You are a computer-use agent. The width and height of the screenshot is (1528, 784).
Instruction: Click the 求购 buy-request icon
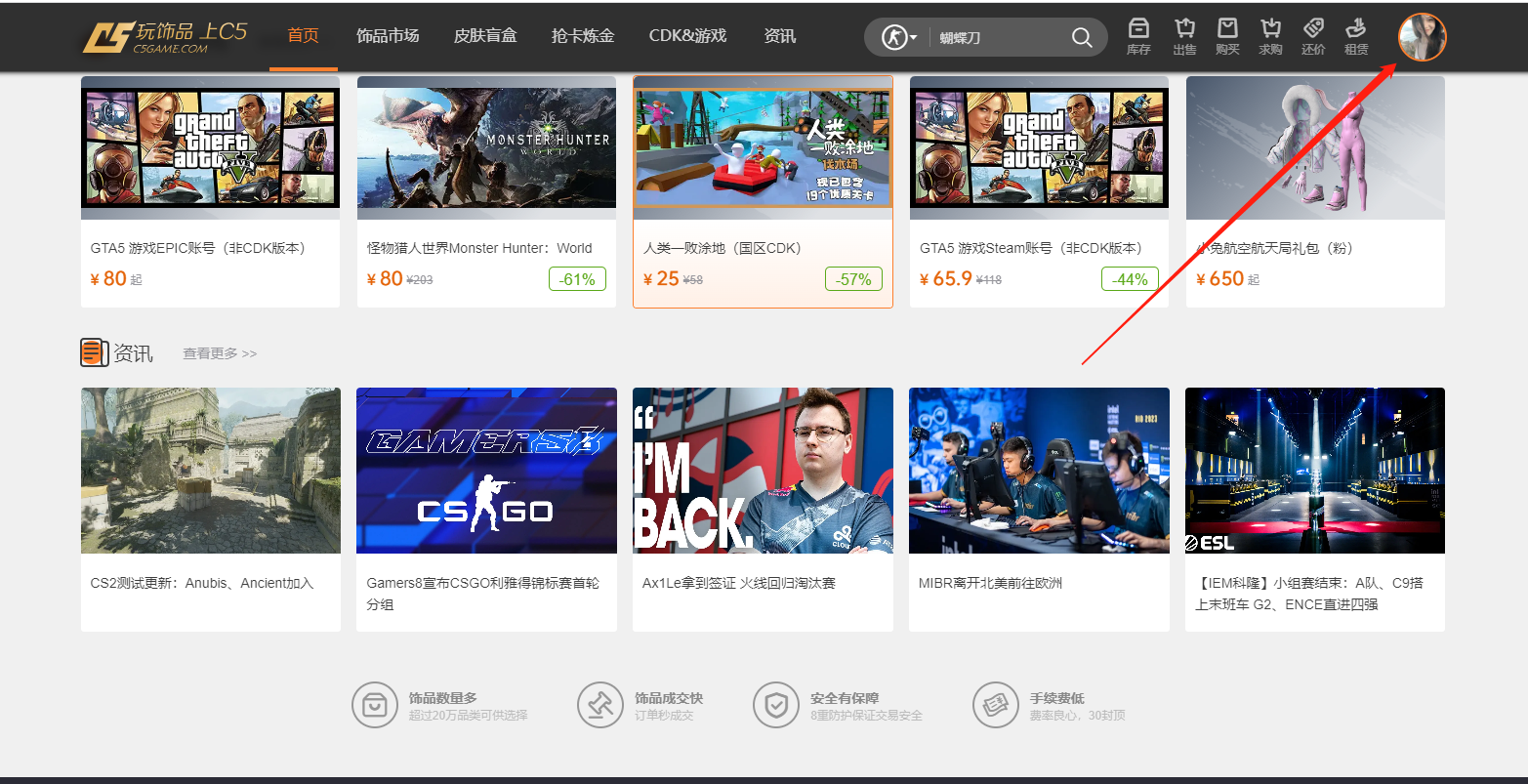[x=1270, y=37]
